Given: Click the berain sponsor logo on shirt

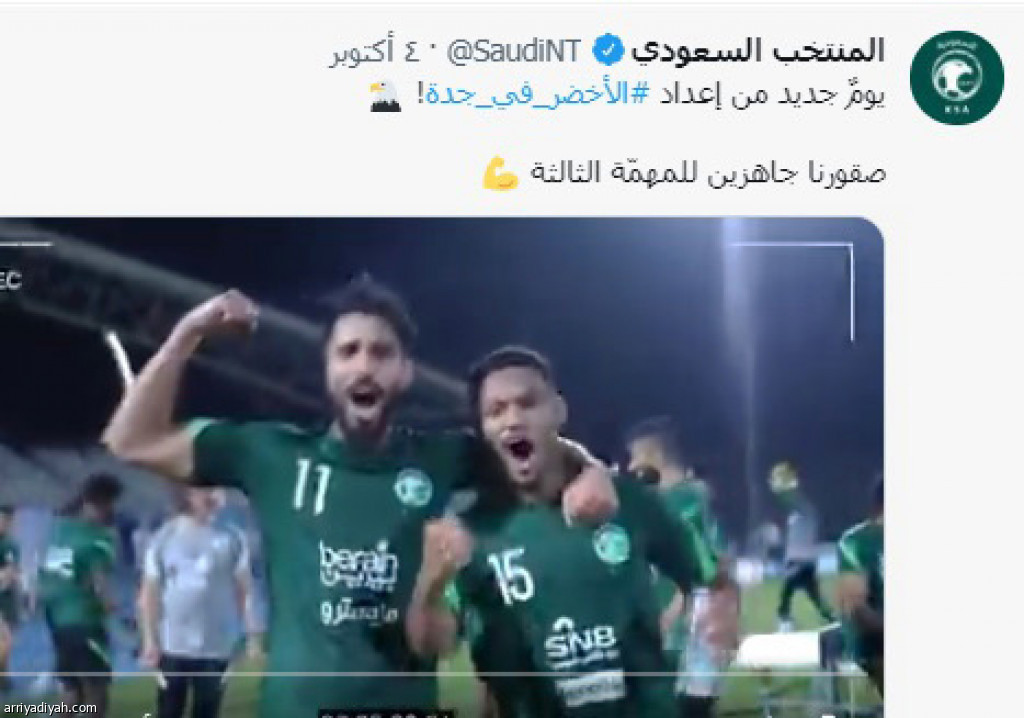Looking at the screenshot, I should 359,565.
